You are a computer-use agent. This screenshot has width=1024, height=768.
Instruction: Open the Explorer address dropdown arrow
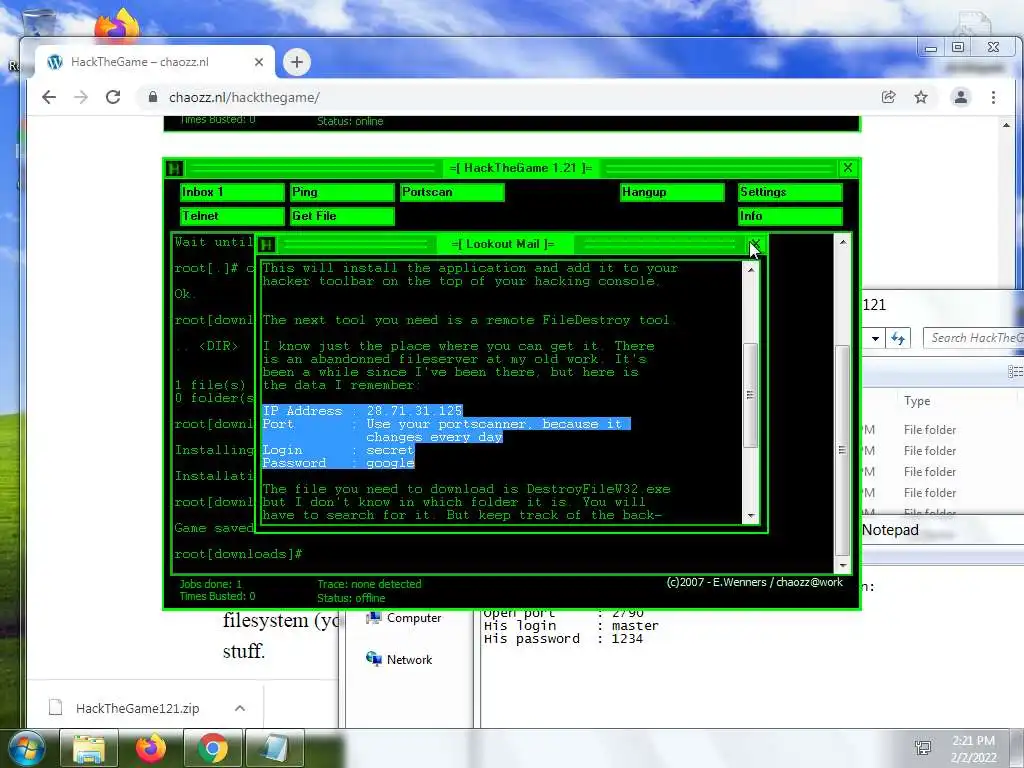click(875, 338)
